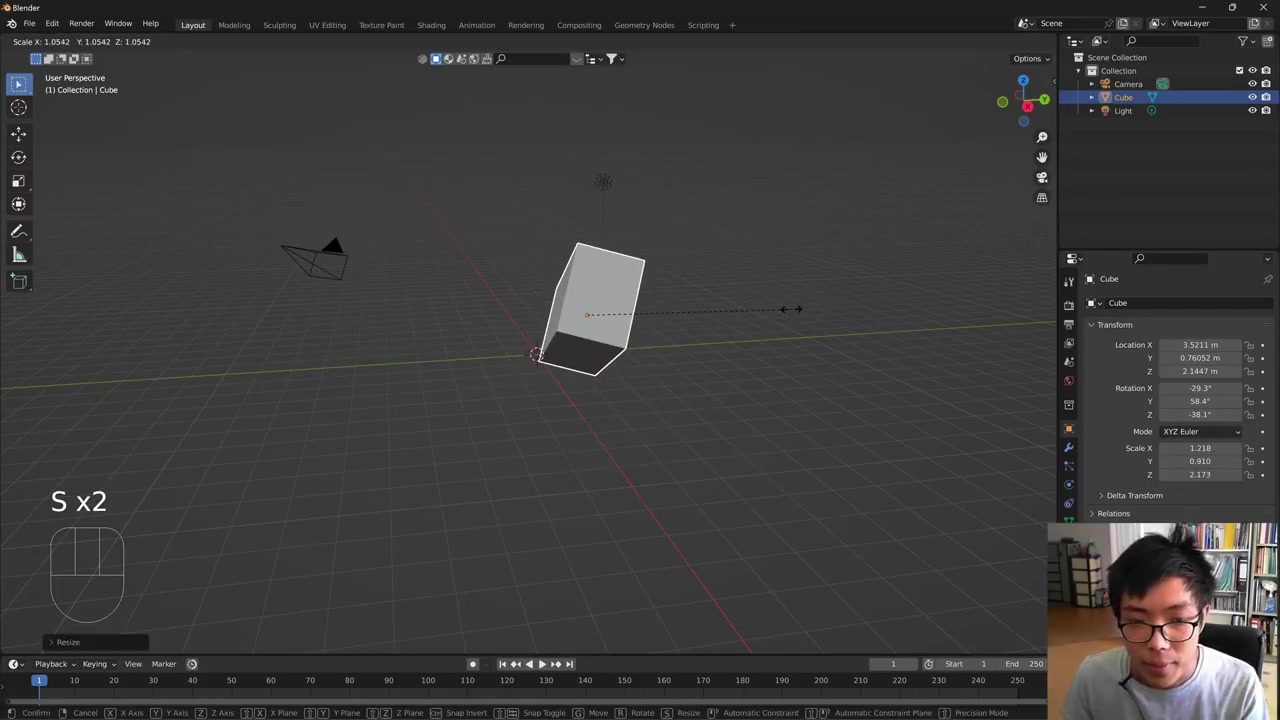Toggle the Camera eye visibility icon
The width and height of the screenshot is (1280, 720).
(1252, 84)
